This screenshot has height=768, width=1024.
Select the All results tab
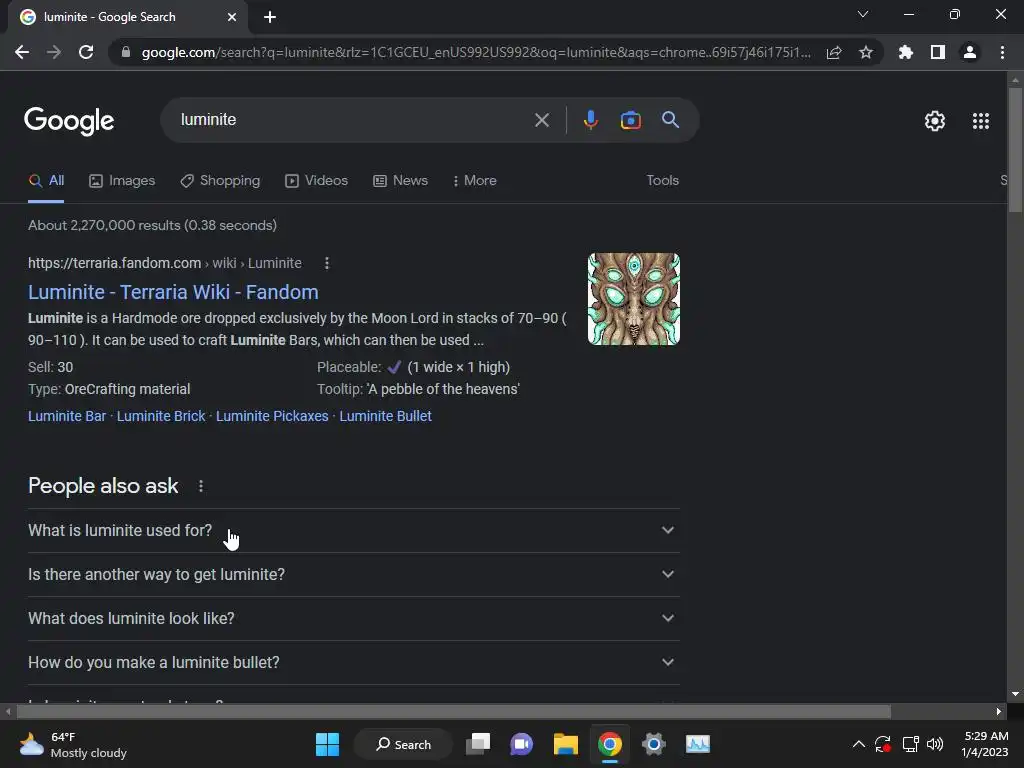point(46,181)
